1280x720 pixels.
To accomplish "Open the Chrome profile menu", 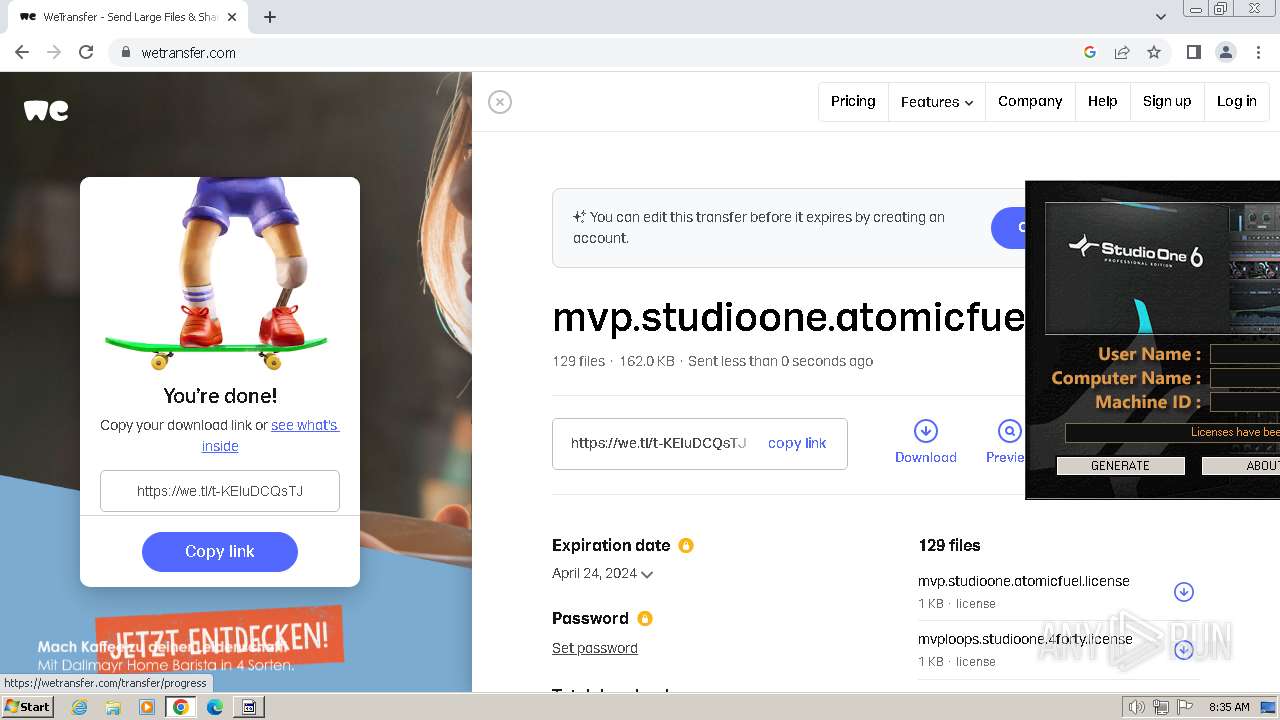I will point(1226,52).
